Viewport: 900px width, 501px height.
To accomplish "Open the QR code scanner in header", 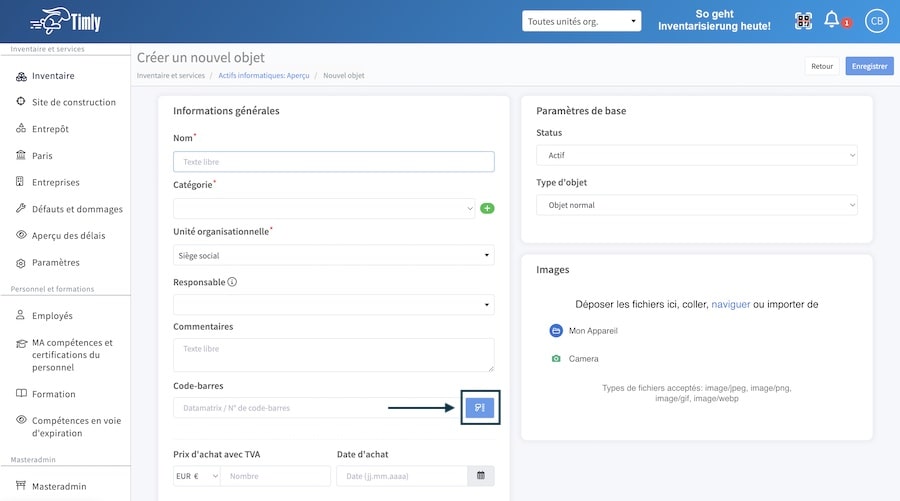I will click(803, 21).
